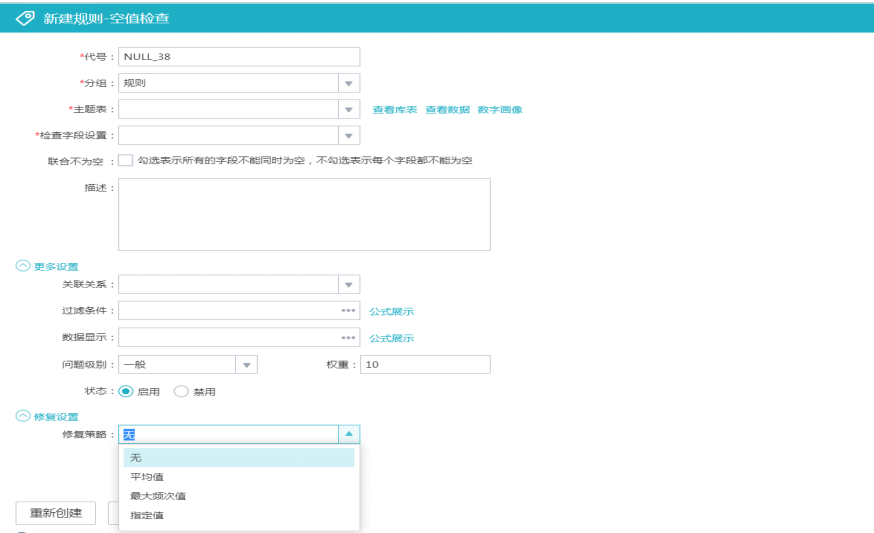
Task: Select the 禁用 status radio button
Action: tap(181, 391)
